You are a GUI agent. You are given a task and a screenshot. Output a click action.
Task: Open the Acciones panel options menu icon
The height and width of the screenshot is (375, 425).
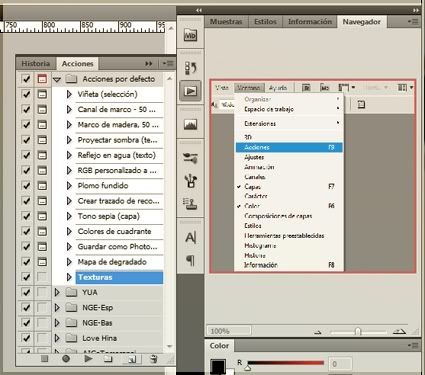(168, 63)
